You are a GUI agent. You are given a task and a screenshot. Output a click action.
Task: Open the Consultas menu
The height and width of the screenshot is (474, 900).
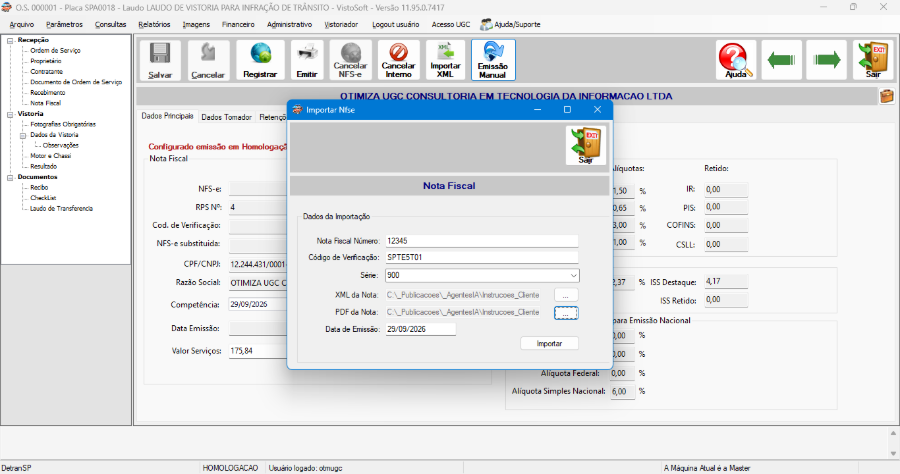point(110,25)
